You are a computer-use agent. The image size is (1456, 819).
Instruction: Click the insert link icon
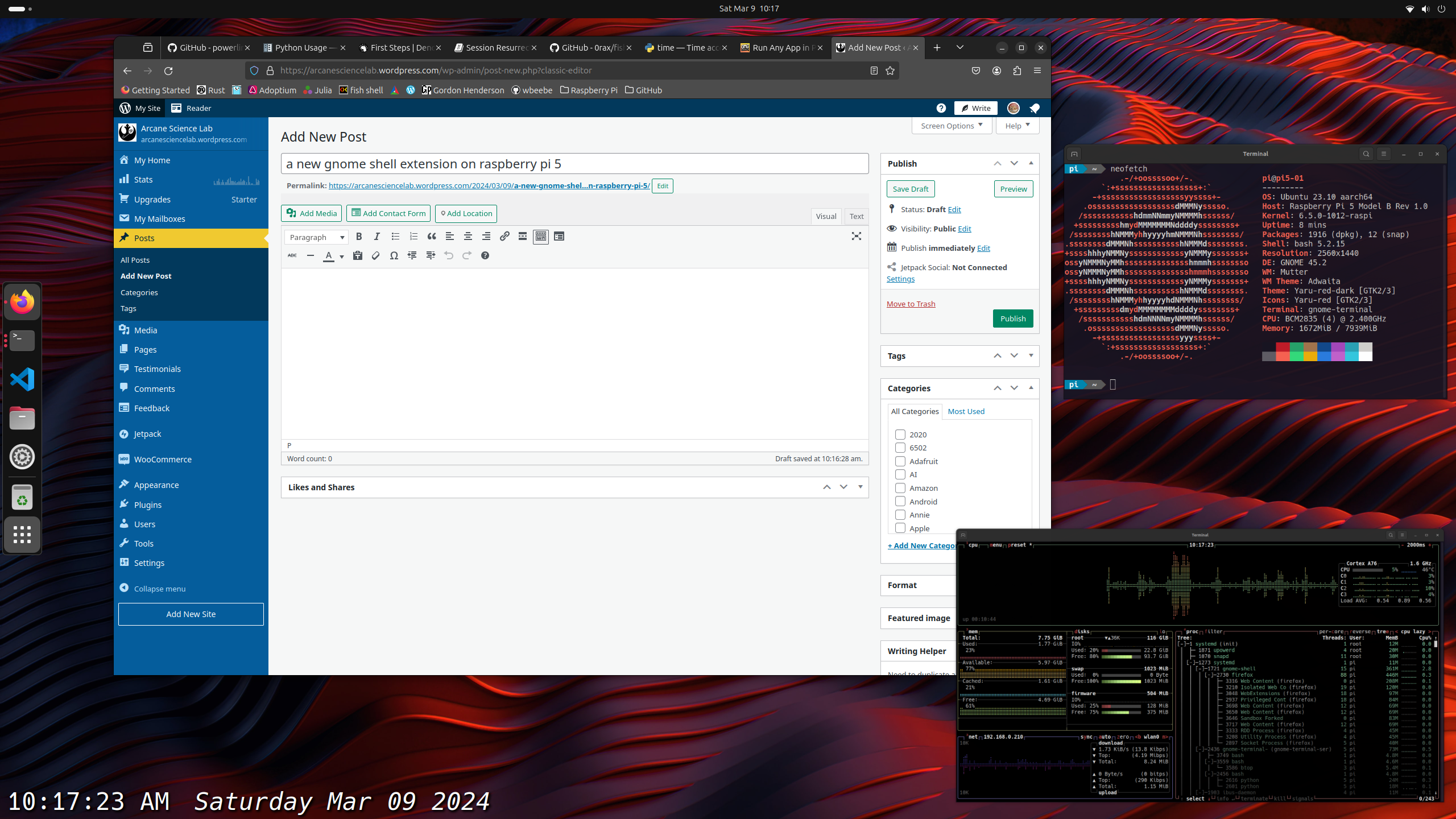[x=504, y=237]
